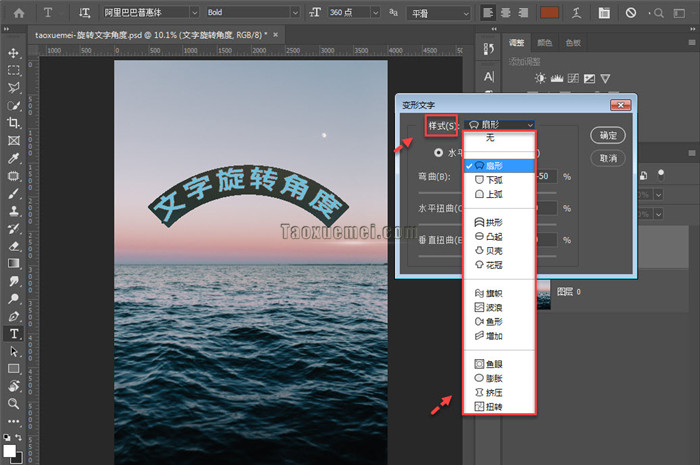Screen dimensions: 700x465
Task: Choose the Flag warp style
Action: 499,293
